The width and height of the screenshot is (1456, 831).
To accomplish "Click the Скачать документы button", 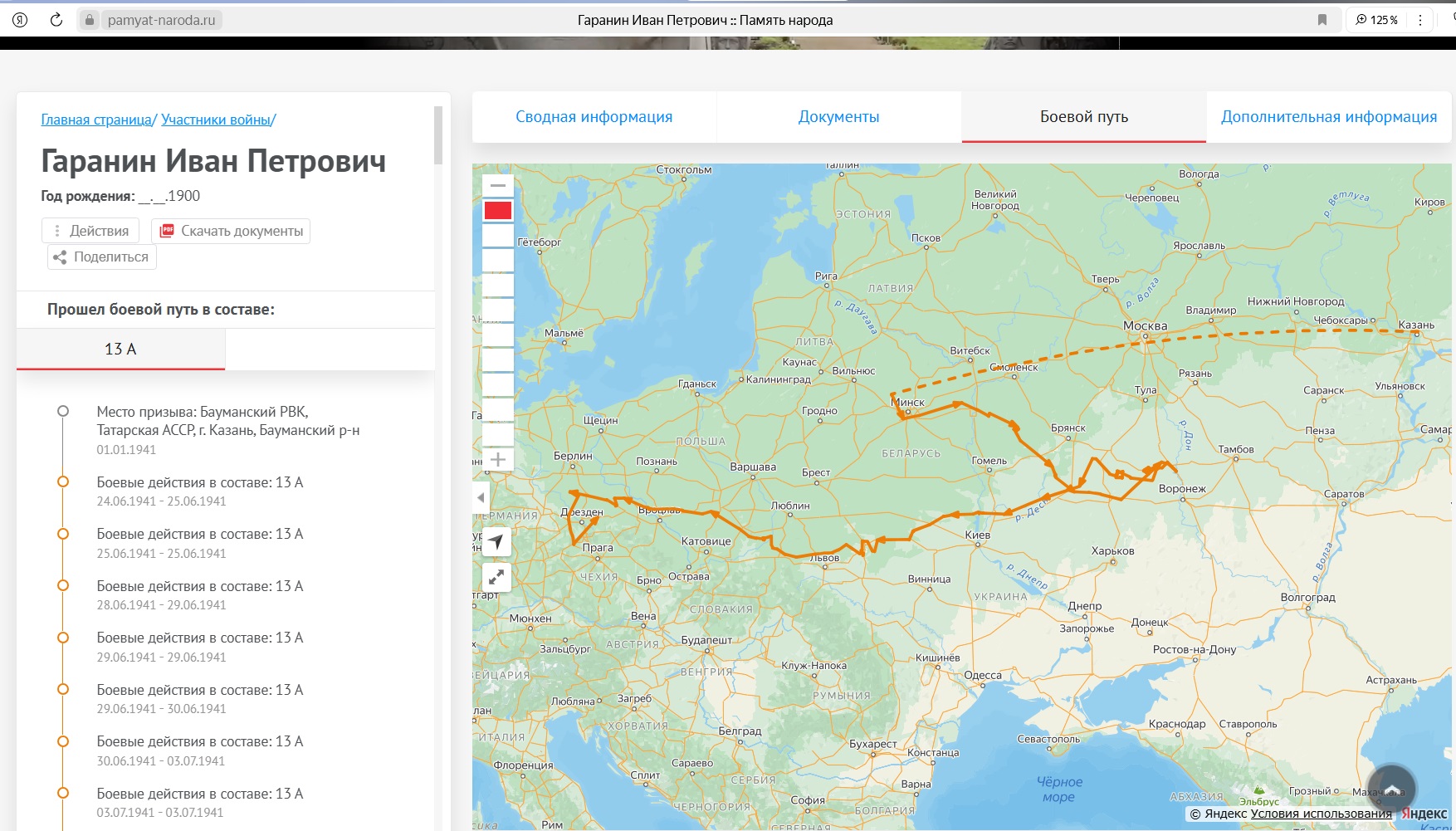I will click(231, 231).
